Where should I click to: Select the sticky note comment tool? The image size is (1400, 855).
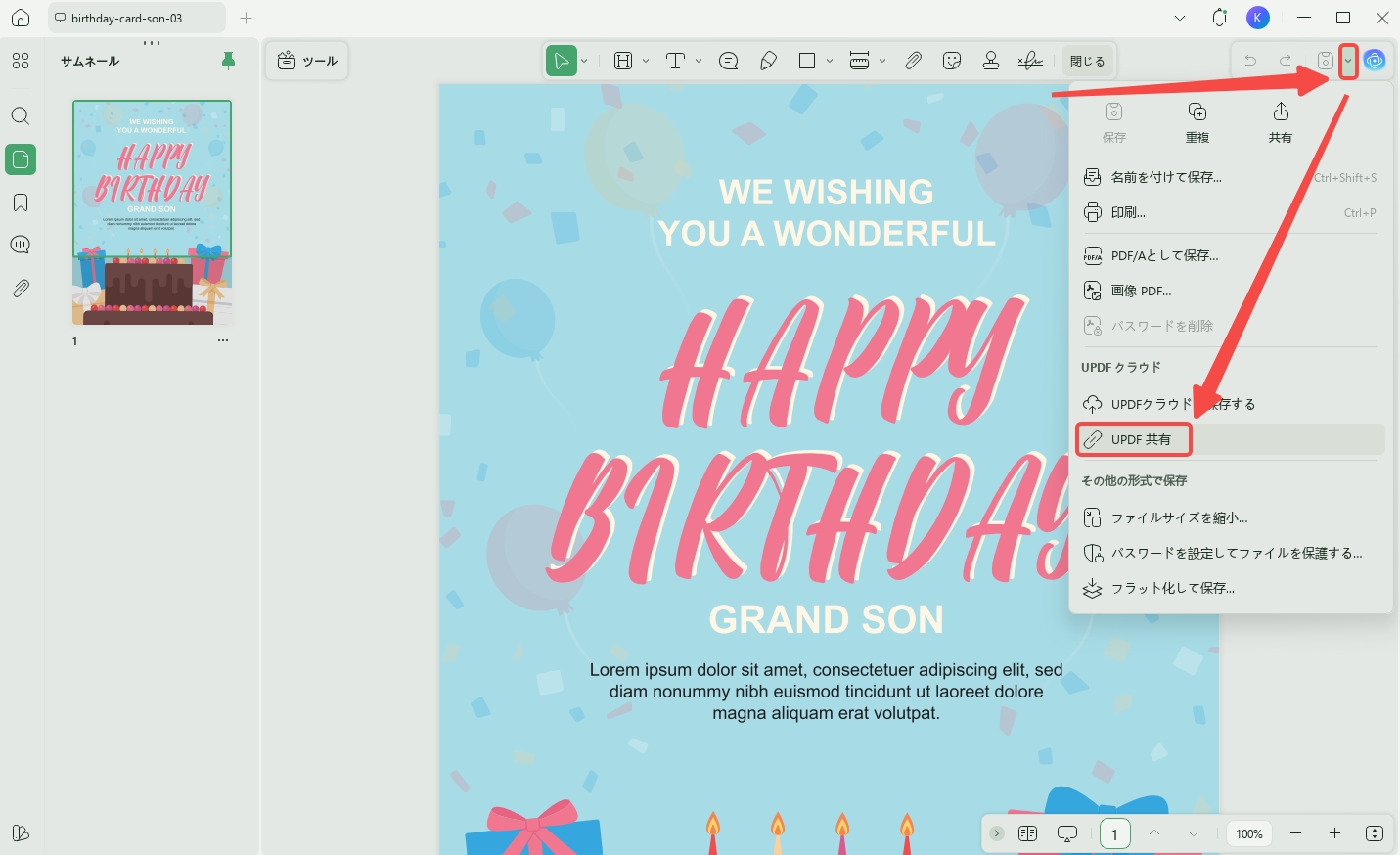pos(729,61)
